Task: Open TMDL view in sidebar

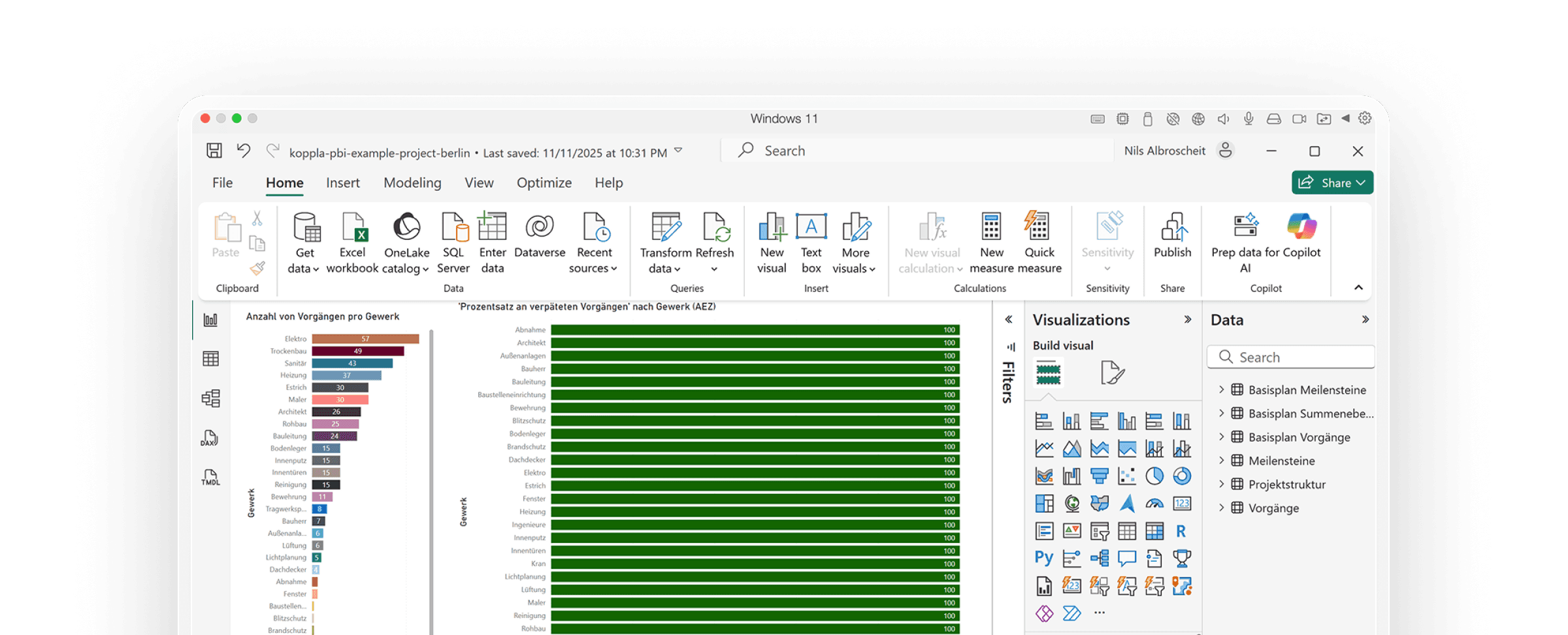Action: 210,478
